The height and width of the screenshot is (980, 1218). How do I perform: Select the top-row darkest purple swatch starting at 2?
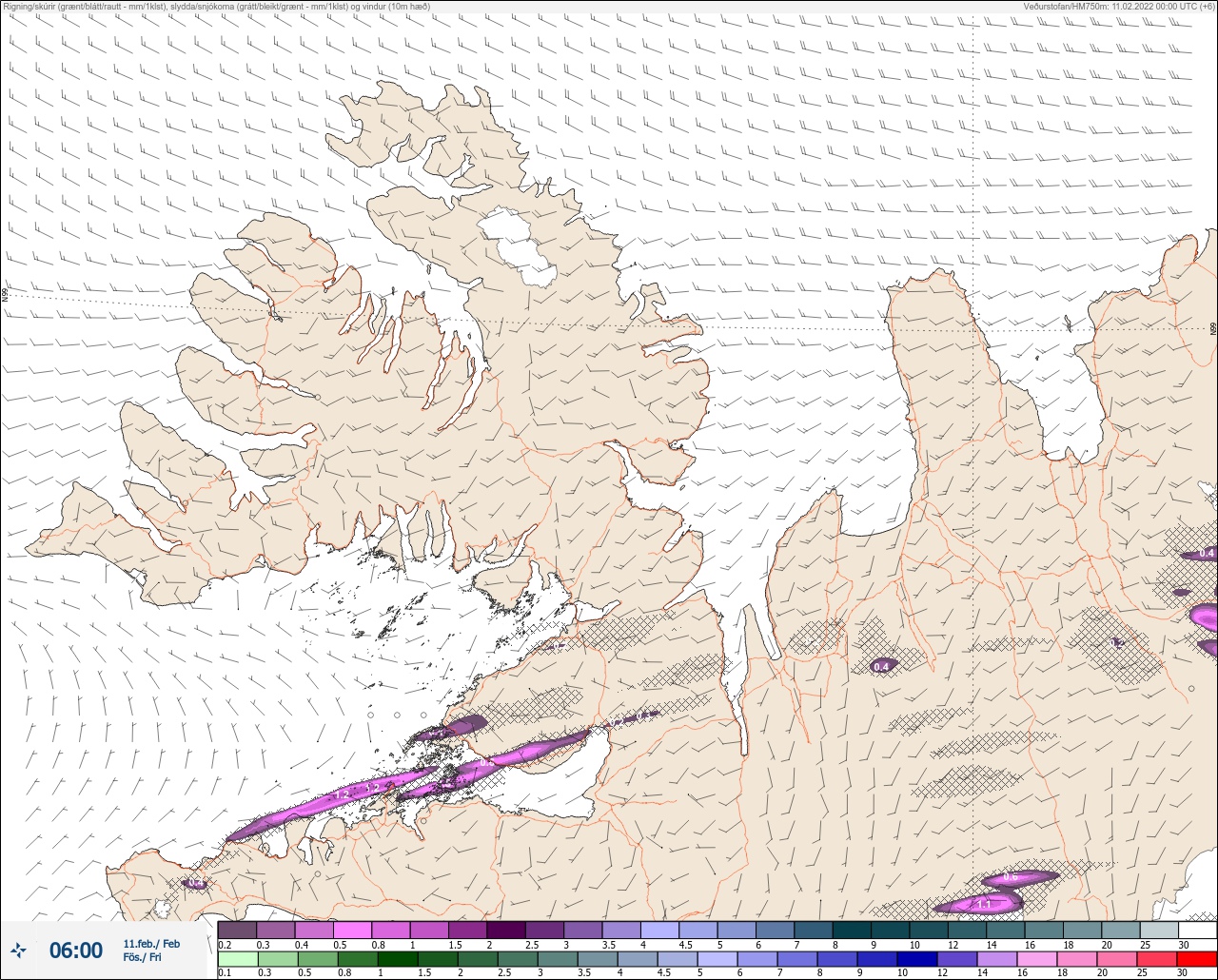(x=505, y=930)
